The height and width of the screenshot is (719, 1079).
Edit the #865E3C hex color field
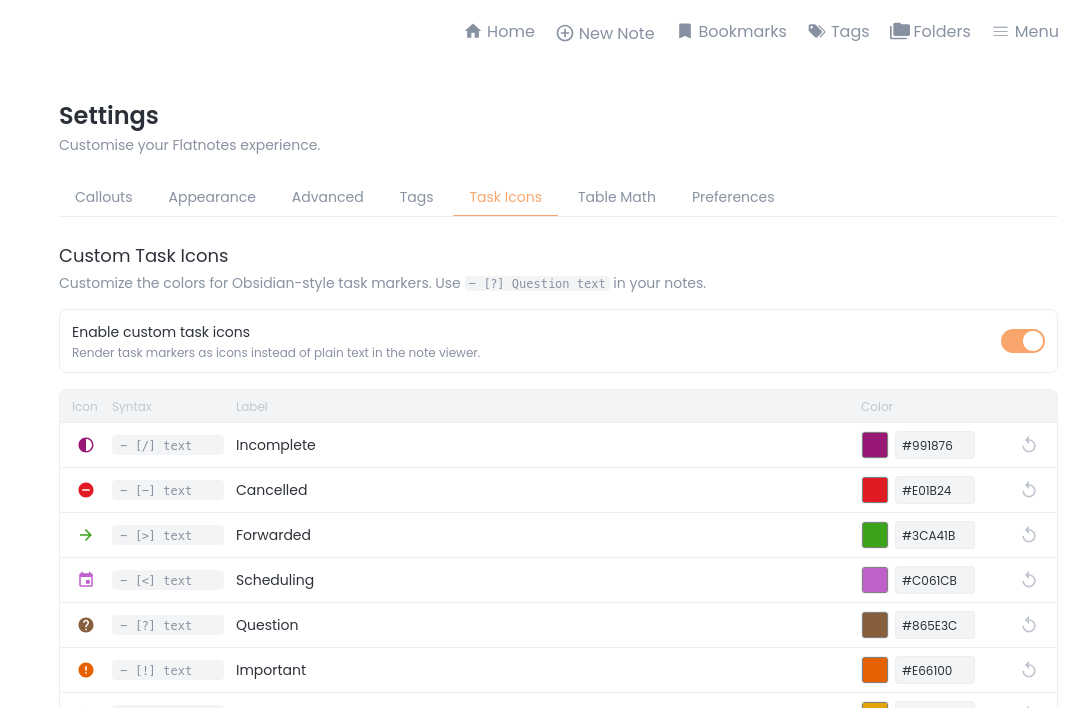(x=934, y=625)
